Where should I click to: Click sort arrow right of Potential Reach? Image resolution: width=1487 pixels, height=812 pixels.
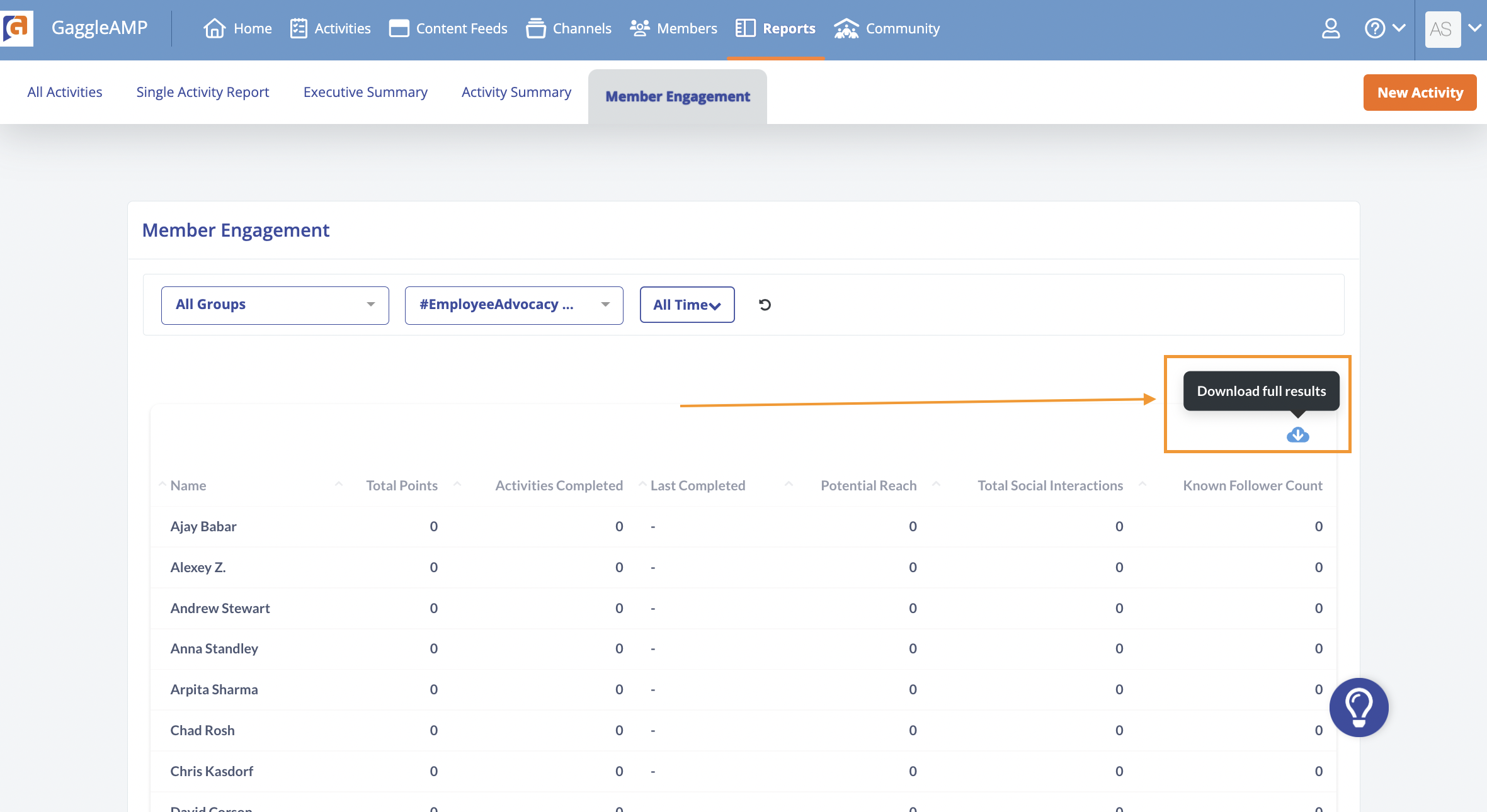pos(936,483)
